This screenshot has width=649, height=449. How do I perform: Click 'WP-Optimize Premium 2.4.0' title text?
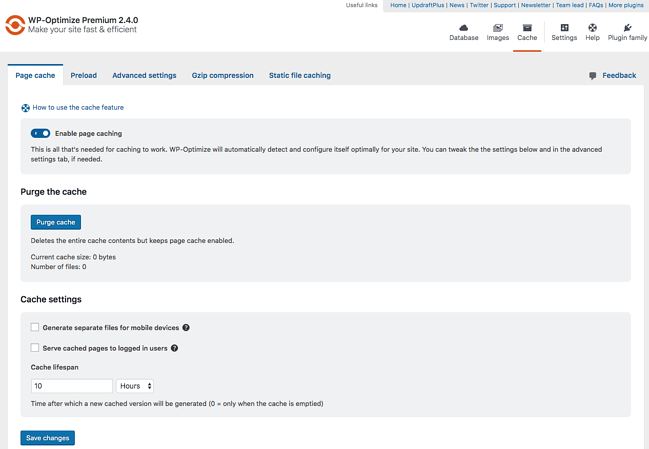pyautogui.click(x=83, y=20)
